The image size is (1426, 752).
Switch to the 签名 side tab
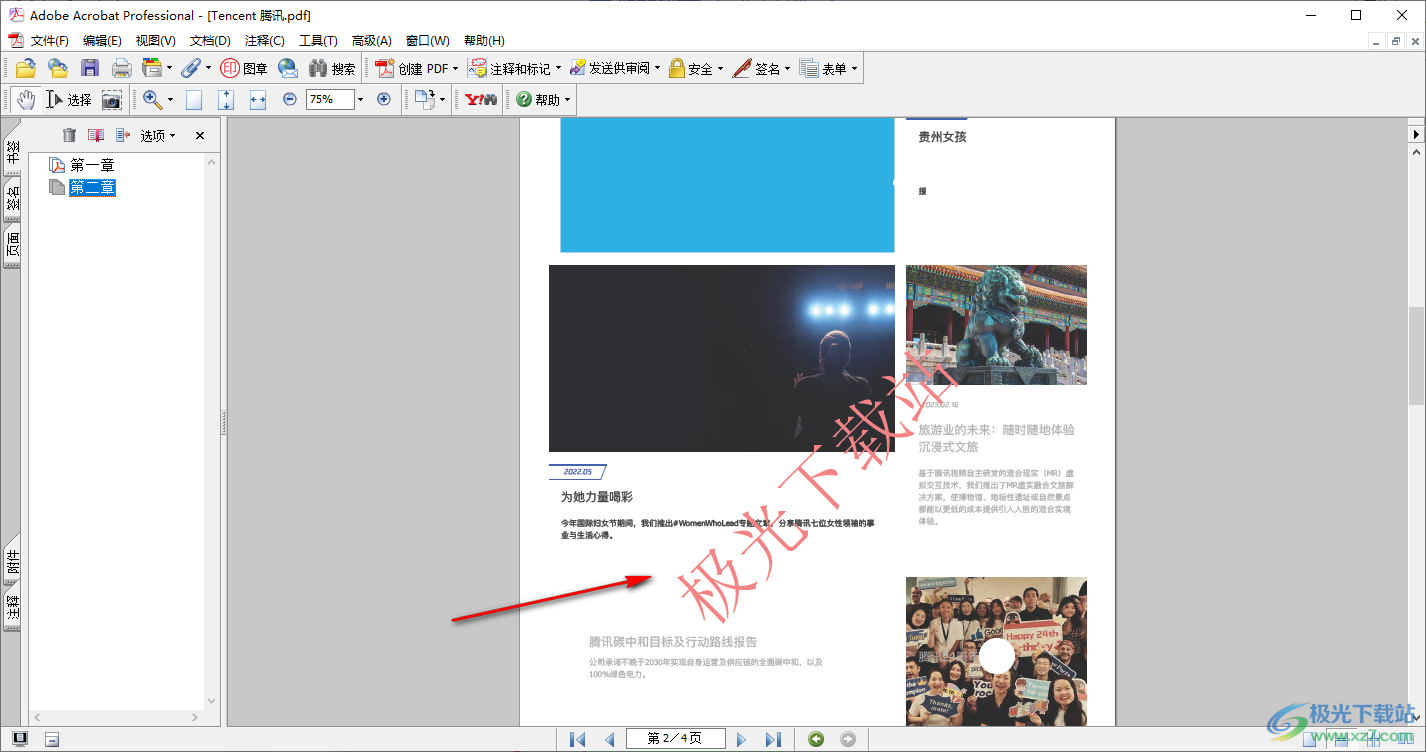pyautogui.click(x=12, y=200)
